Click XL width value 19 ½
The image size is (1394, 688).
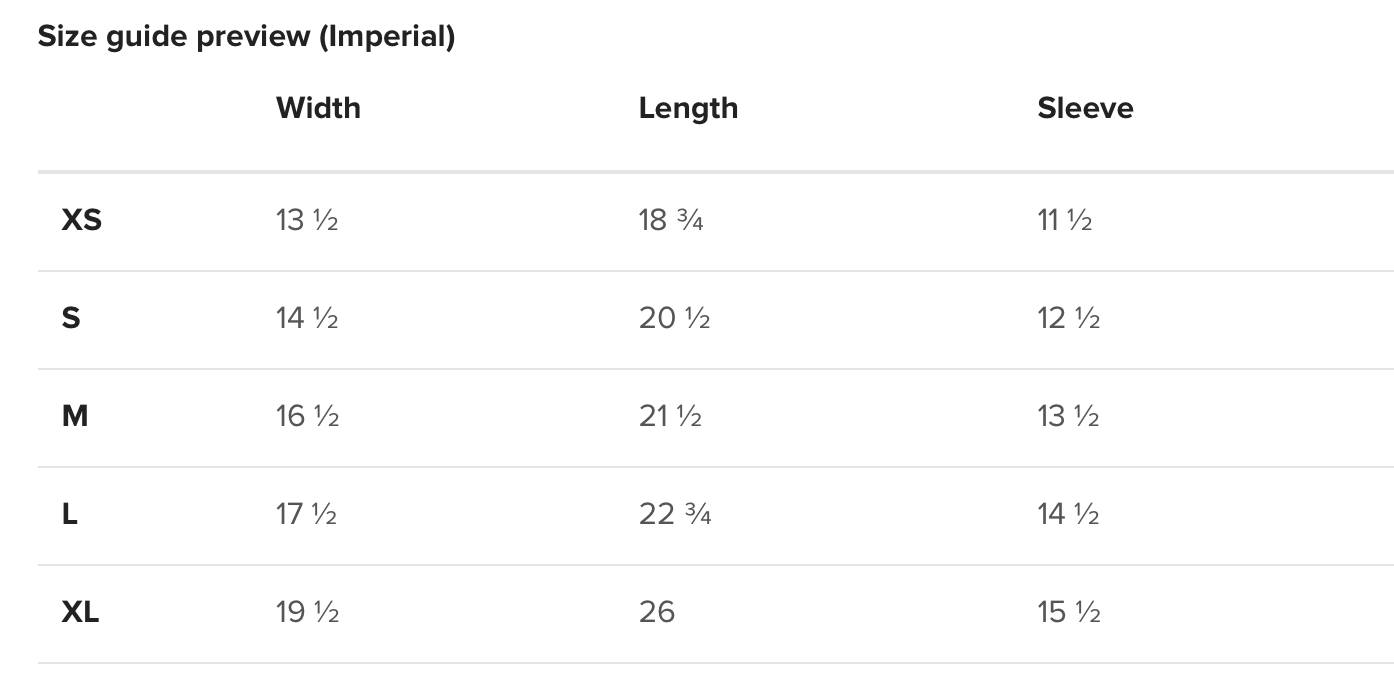point(308,612)
